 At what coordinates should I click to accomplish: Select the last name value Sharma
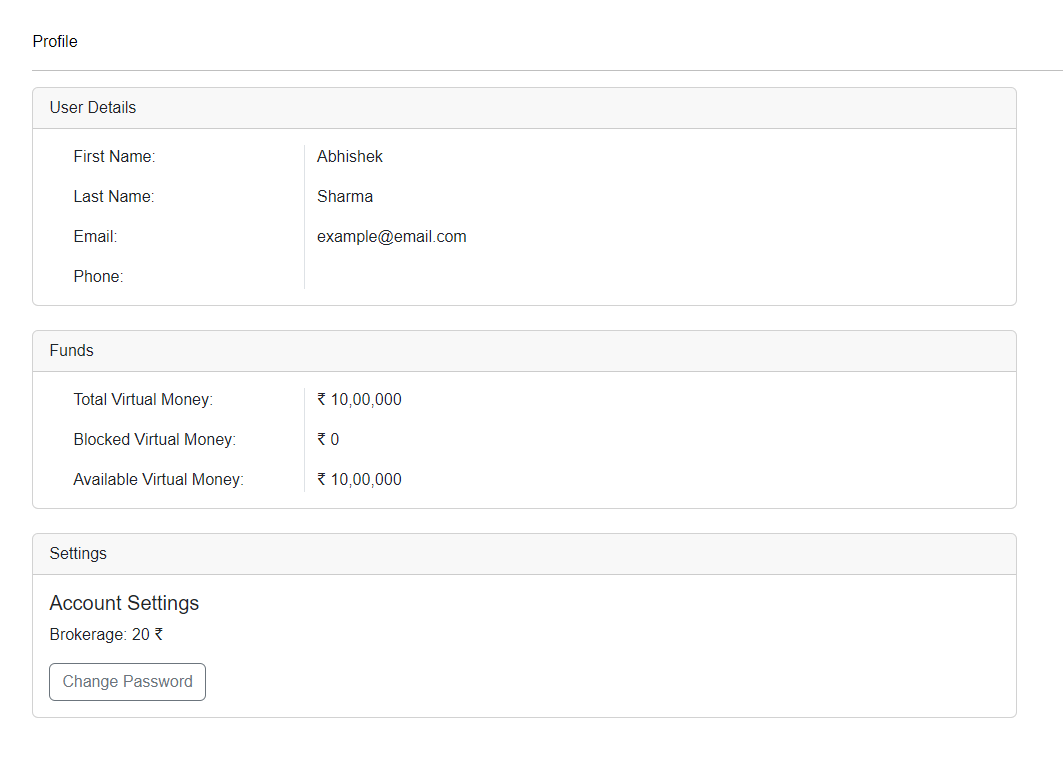(x=345, y=197)
